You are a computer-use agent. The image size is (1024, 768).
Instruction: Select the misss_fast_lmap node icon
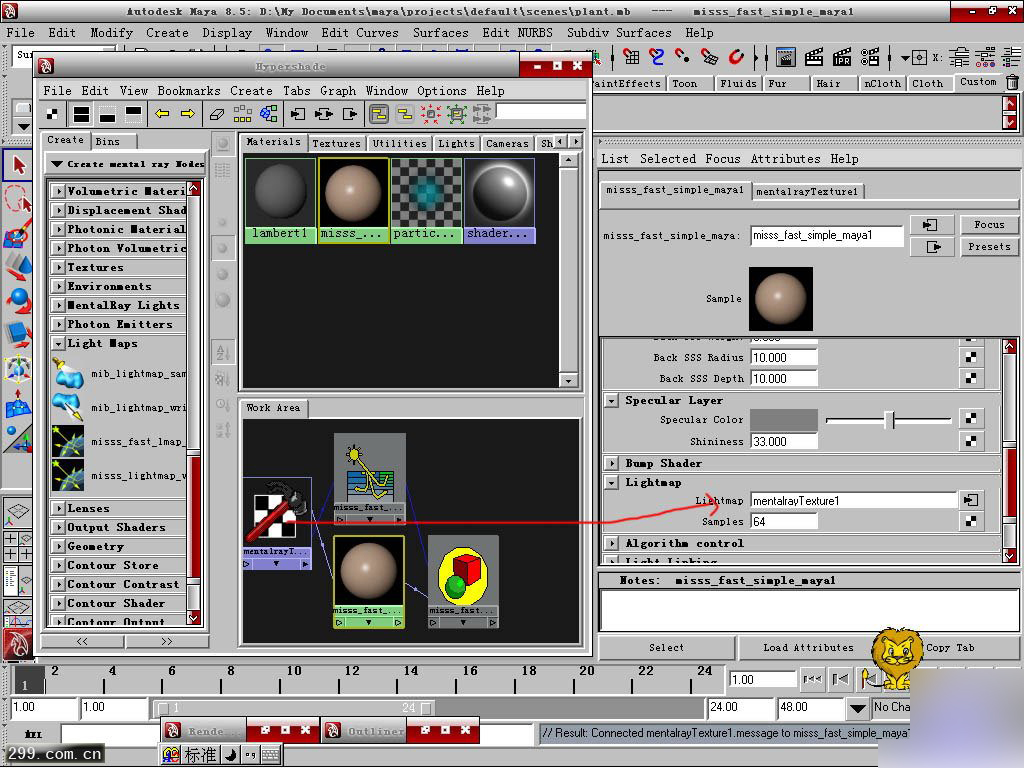(x=67, y=441)
